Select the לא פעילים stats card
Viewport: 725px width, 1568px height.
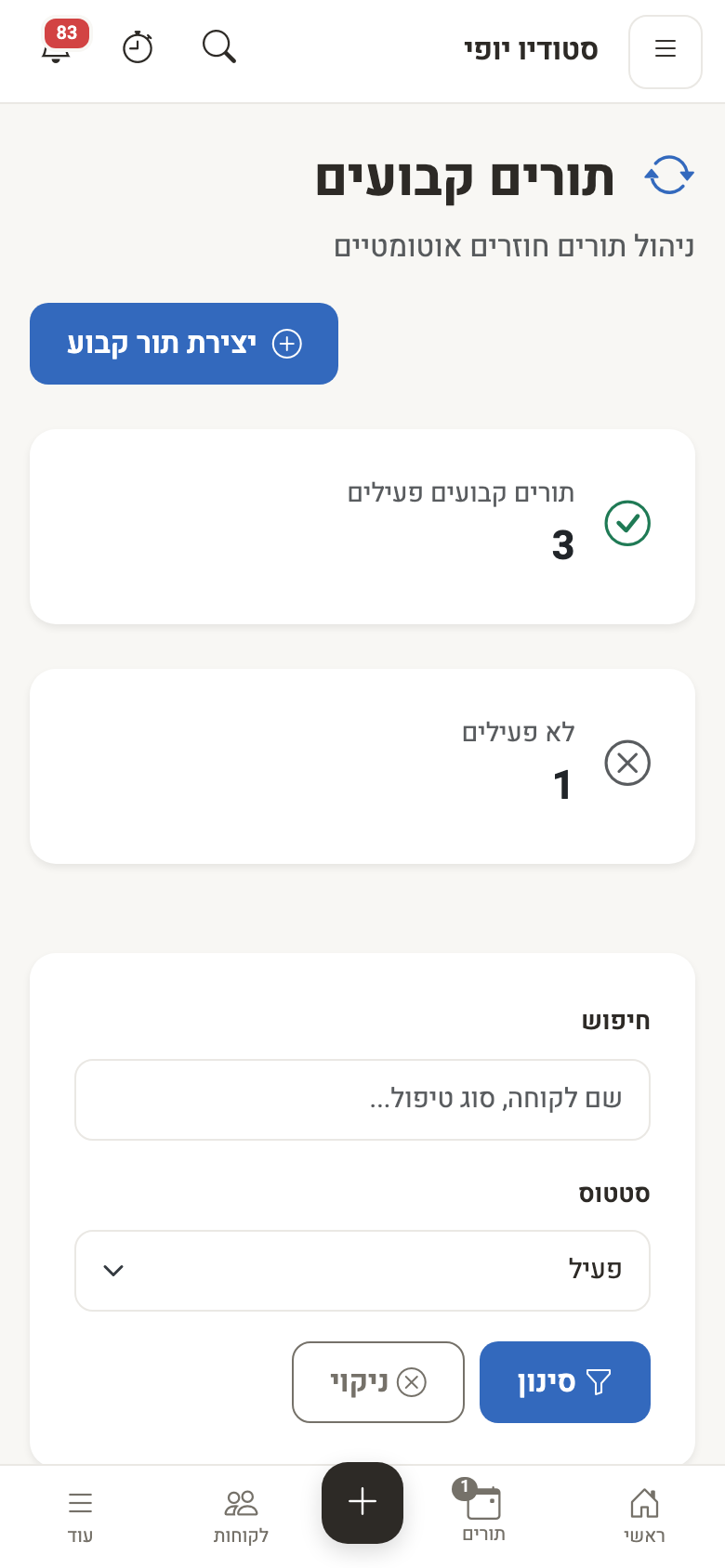pyautogui.click(x=362, y=766)
